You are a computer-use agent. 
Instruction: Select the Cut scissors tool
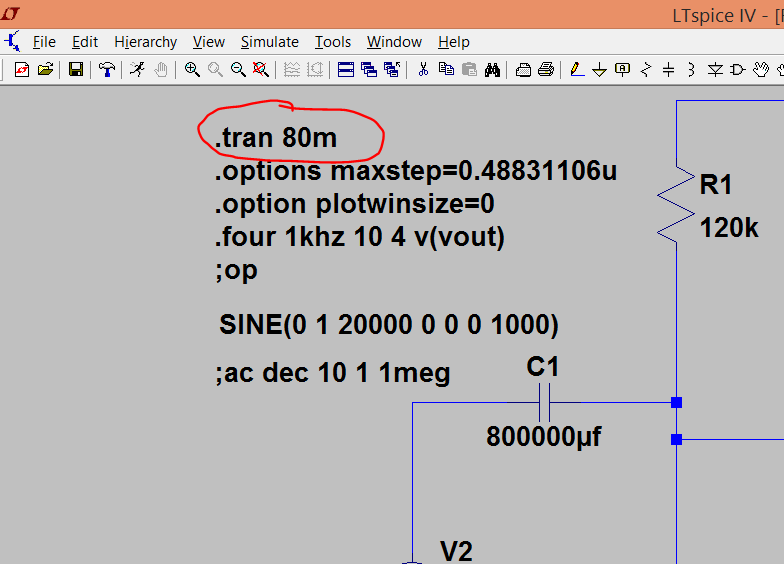423,70
